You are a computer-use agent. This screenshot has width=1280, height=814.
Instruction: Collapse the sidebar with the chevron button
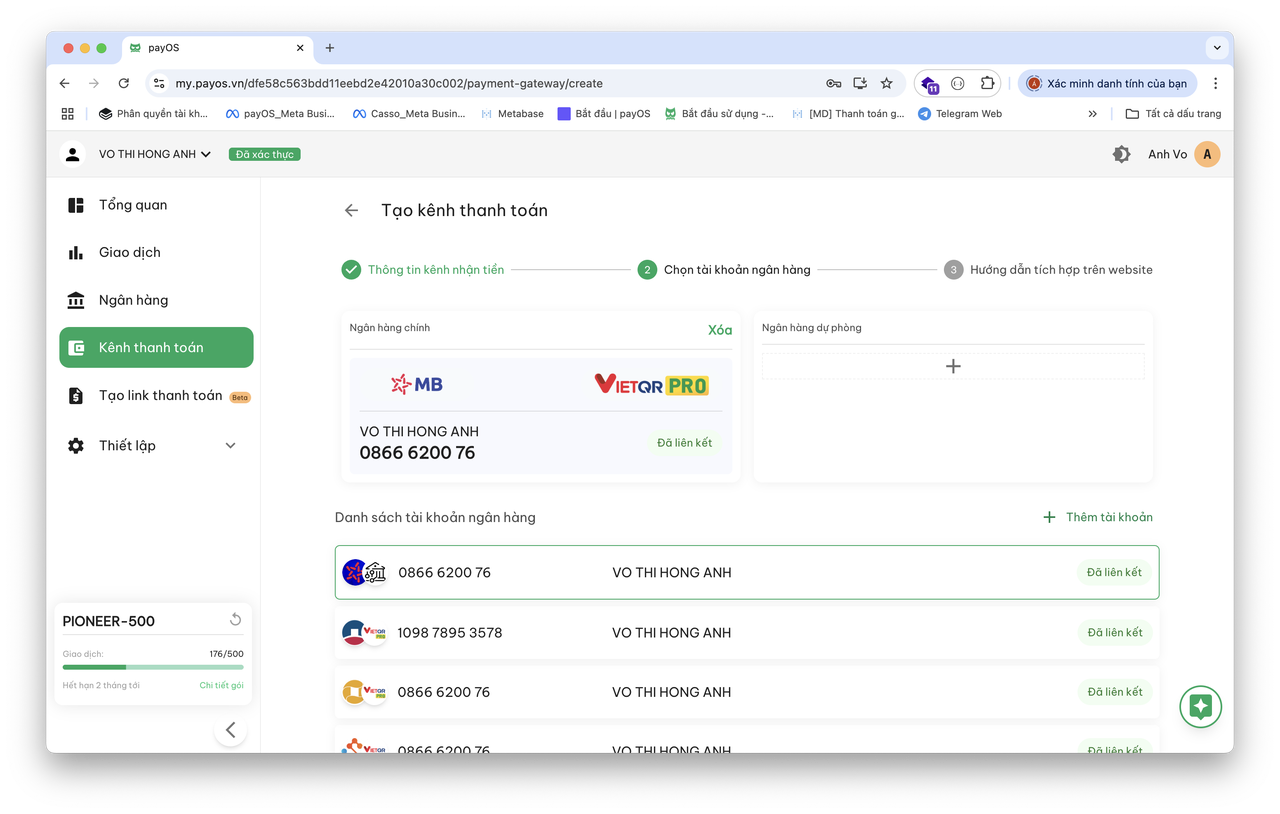click(x=231, y=730)
